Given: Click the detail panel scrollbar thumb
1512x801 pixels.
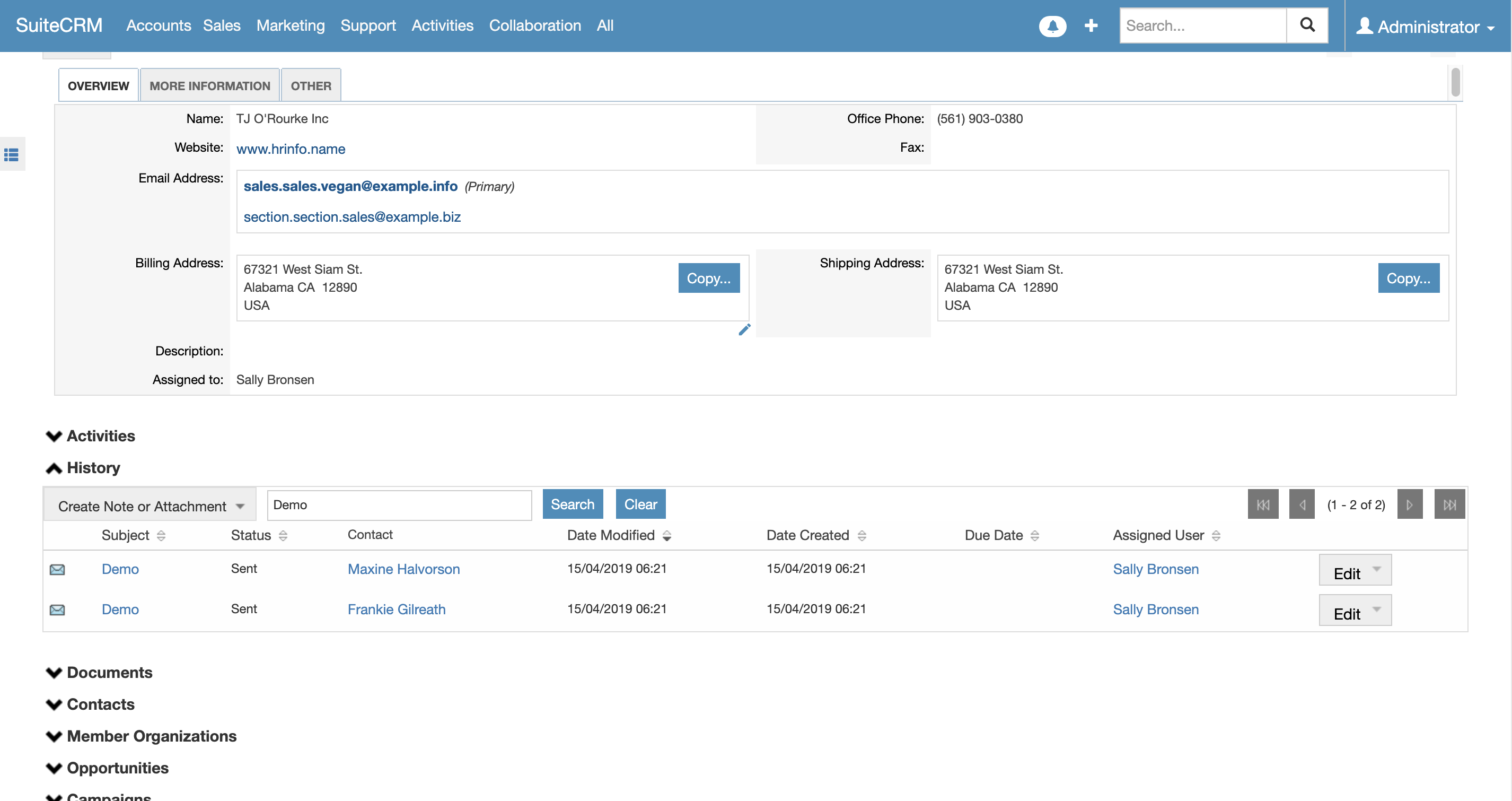Looking at the screenshot, I should (1455, 82).
